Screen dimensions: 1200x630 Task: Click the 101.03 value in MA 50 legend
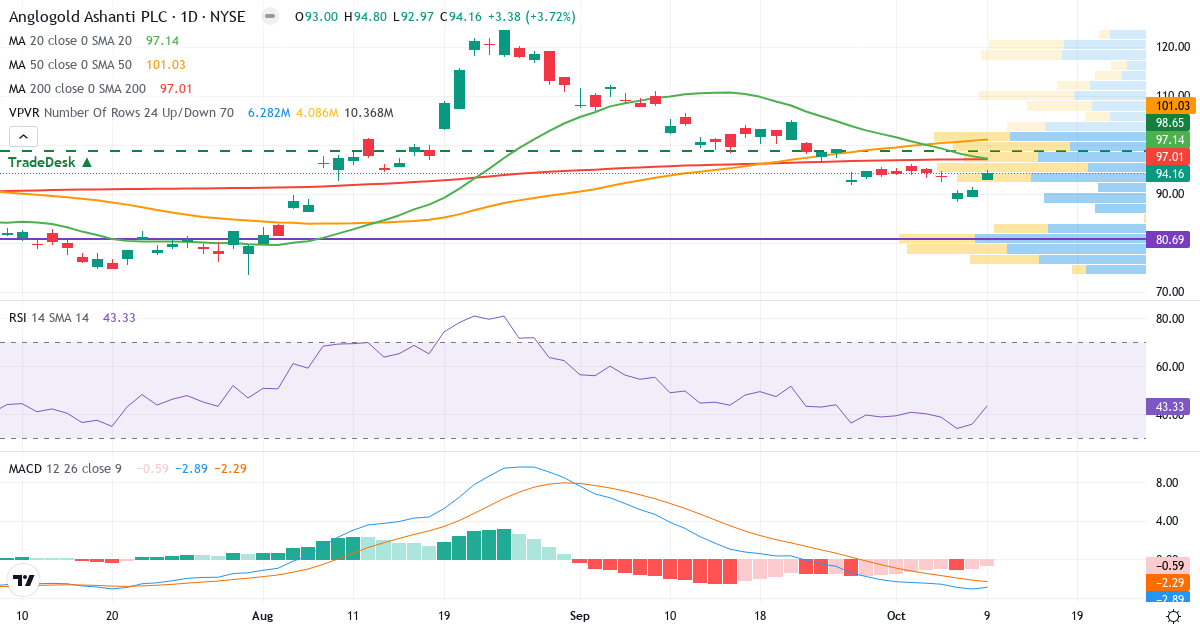pyautogui.click(x=165, y=65)
